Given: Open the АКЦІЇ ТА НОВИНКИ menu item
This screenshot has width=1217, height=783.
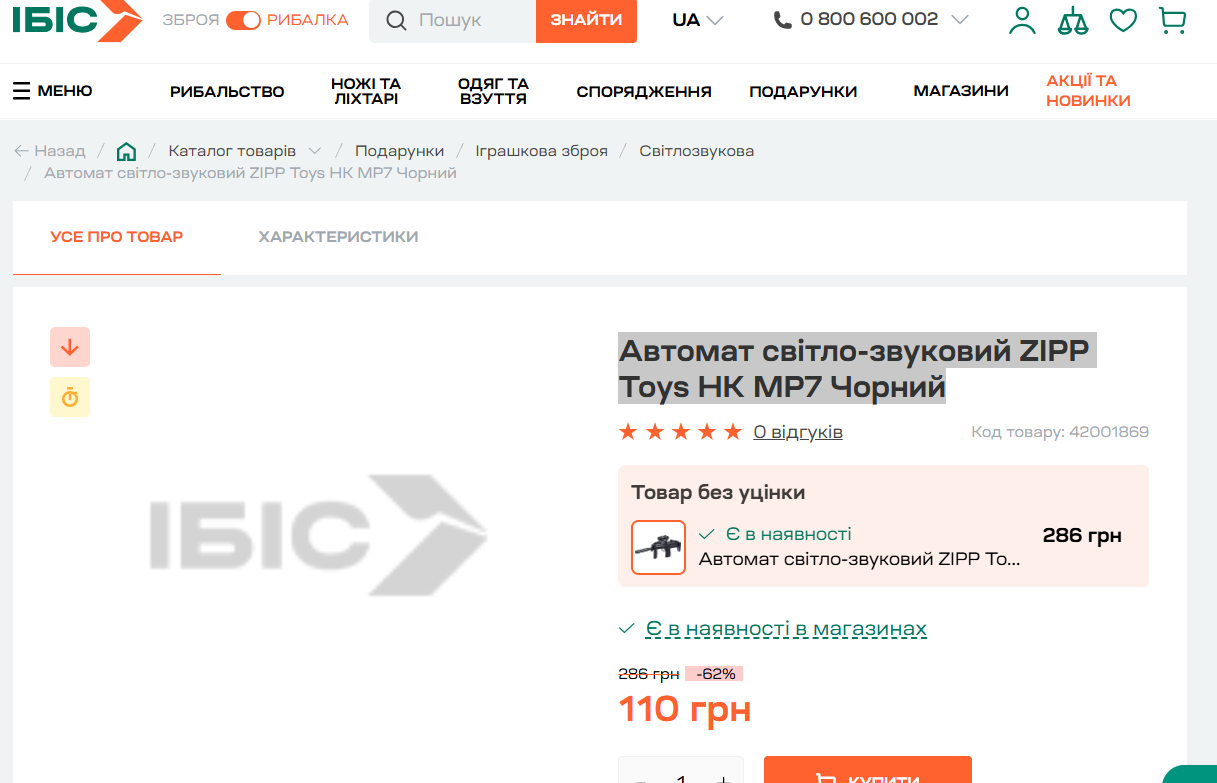Looking at the screenshot, I should pos(1088,91).
